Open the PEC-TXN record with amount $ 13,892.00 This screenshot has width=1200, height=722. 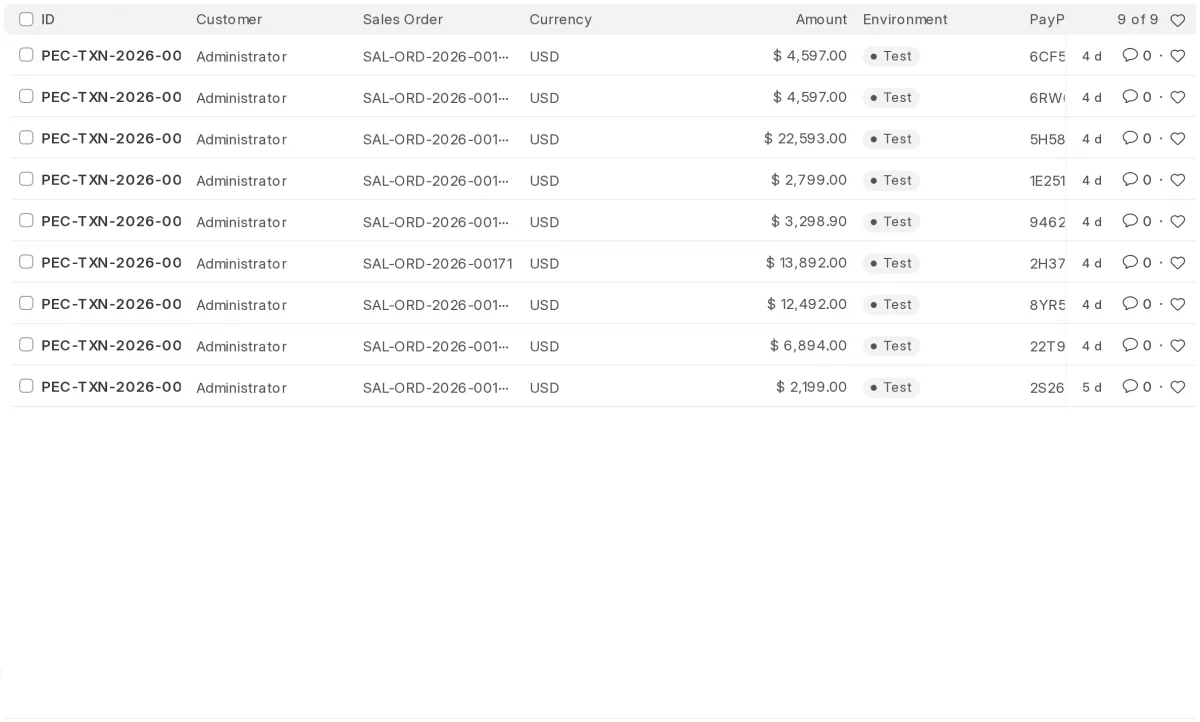(111, 263)
